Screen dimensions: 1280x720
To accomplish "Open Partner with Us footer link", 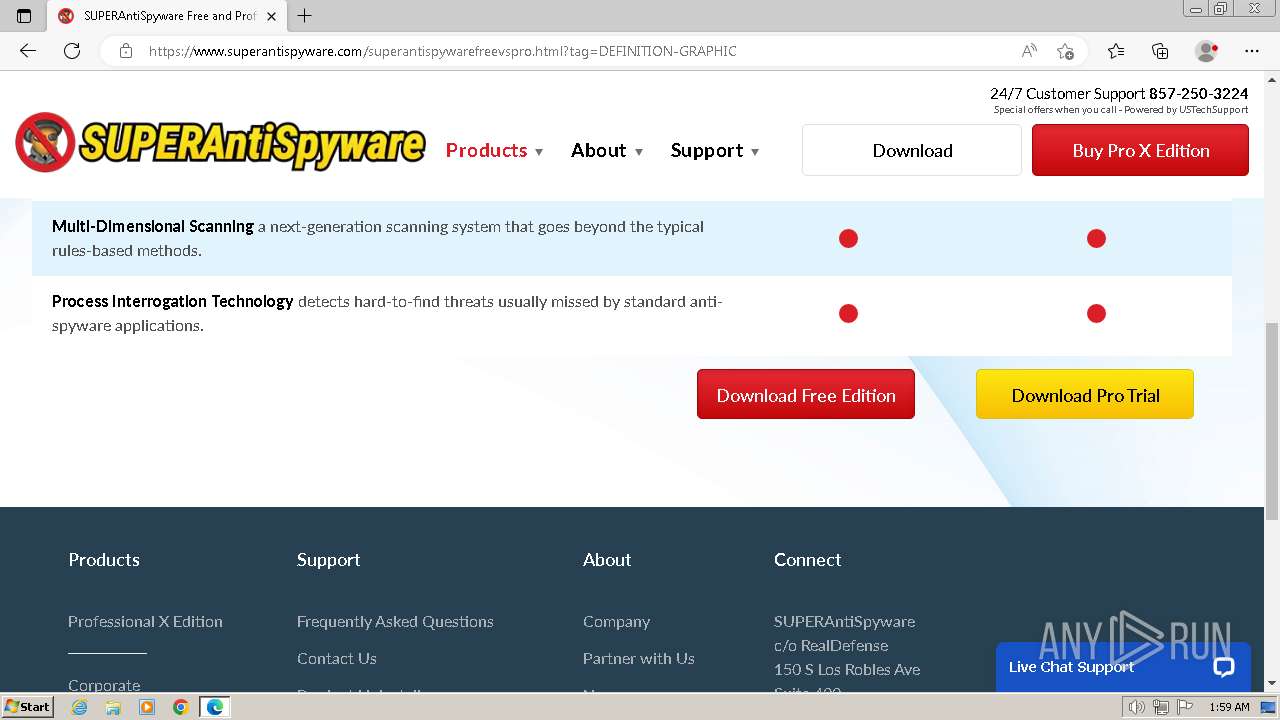I will coord(638,658).
